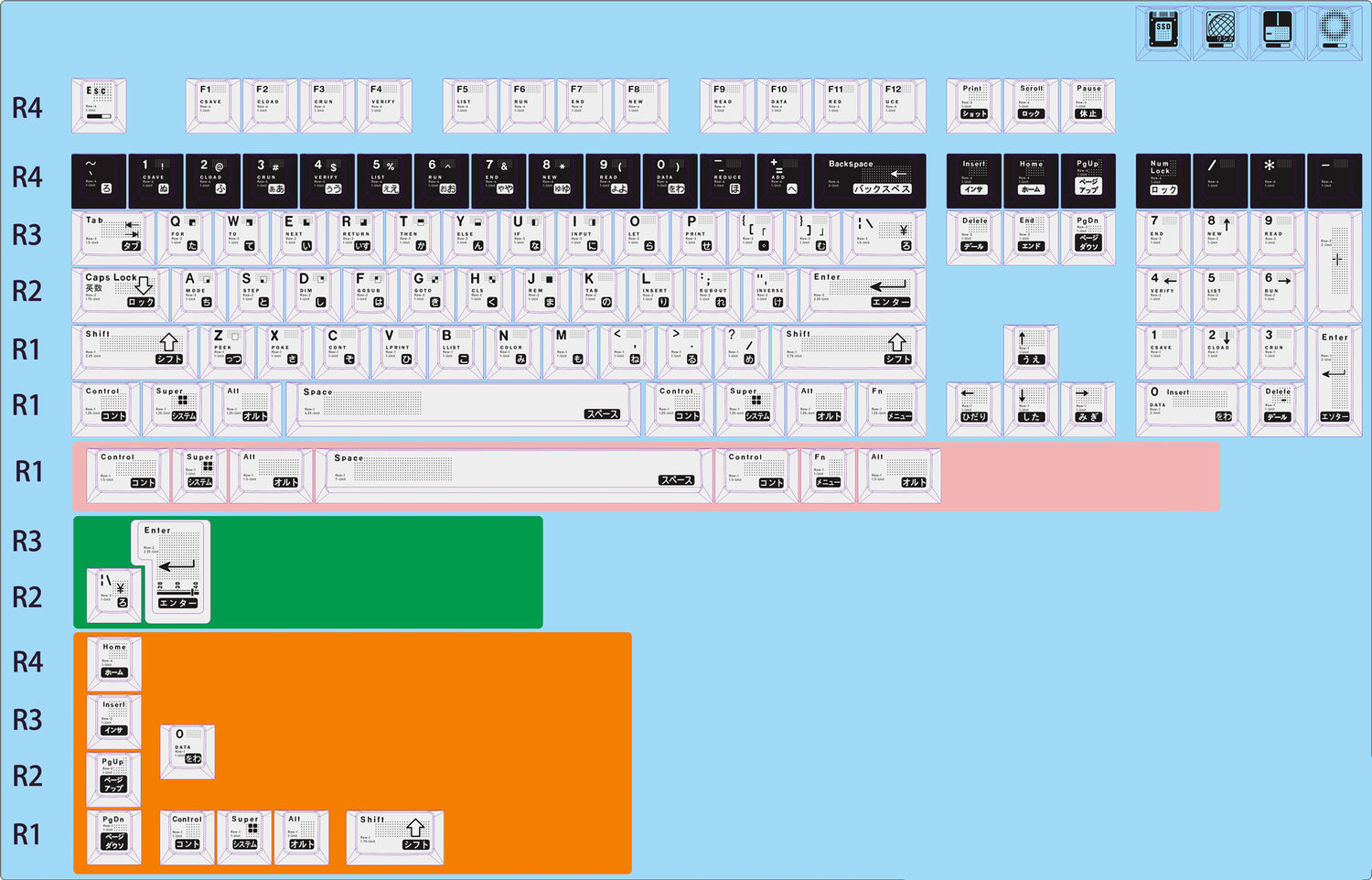Click the Esc key
Screen dimensions: 1372x880
98,103
